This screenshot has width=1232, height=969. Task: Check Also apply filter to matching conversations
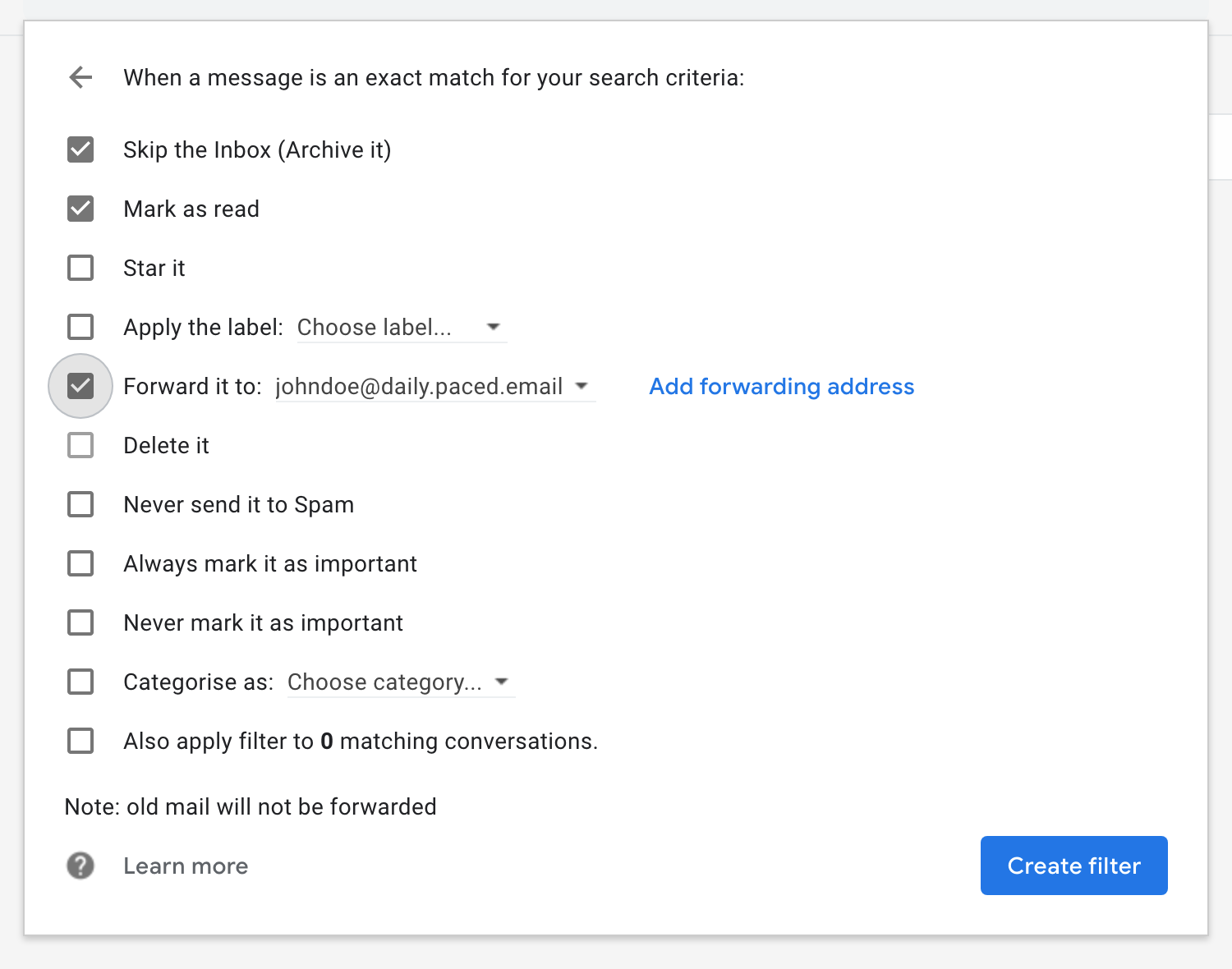80,741
